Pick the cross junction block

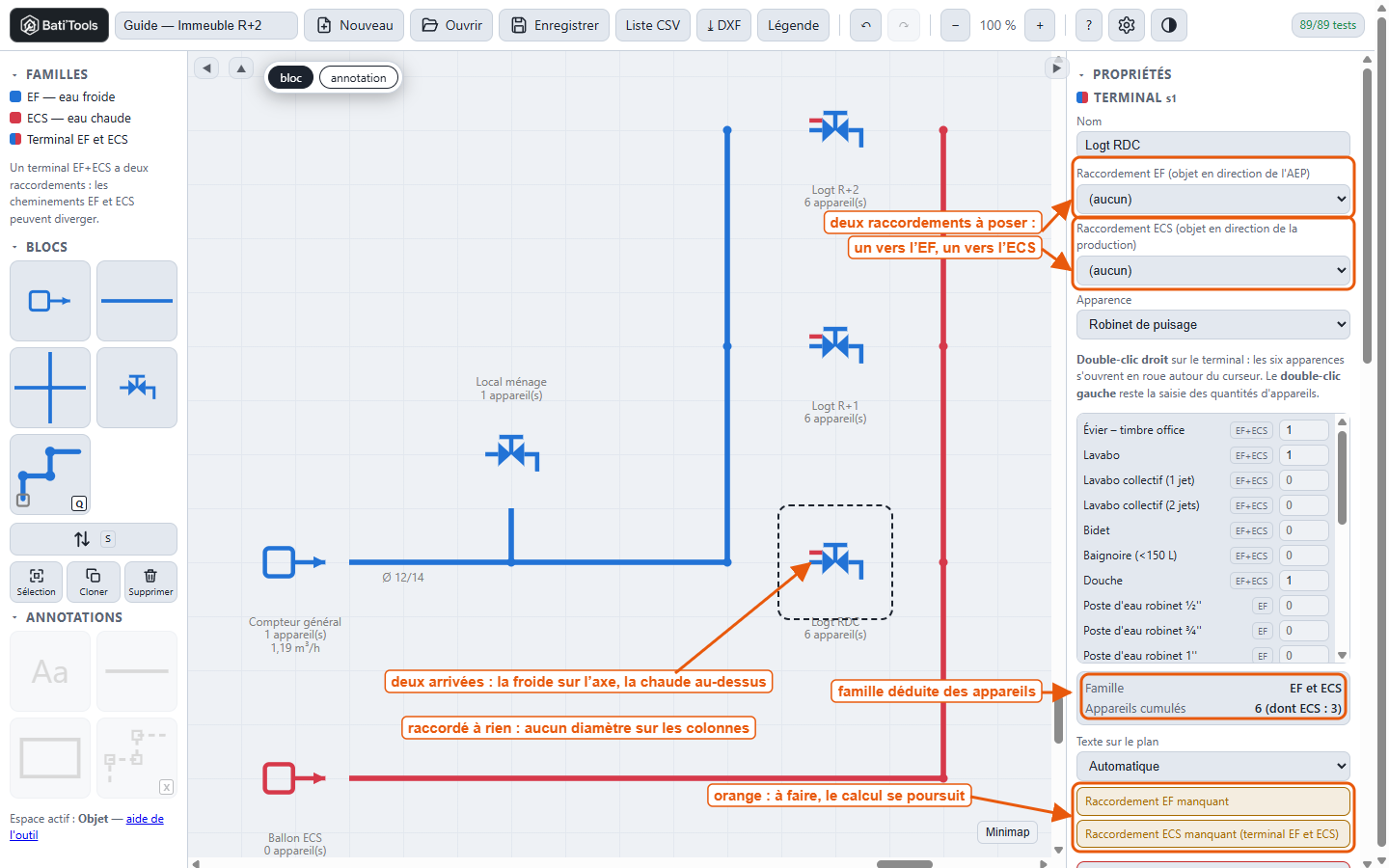pos(50,388)
